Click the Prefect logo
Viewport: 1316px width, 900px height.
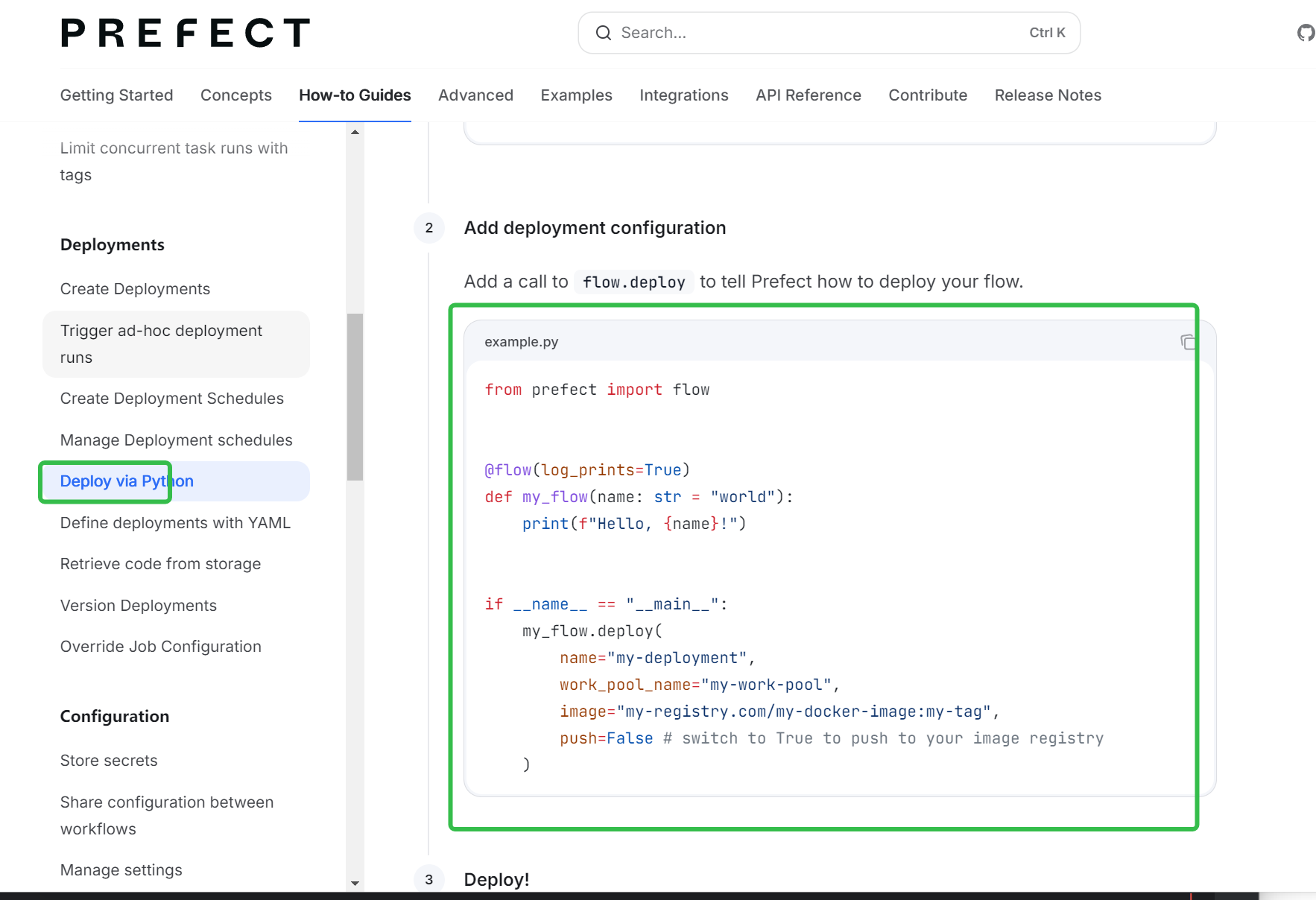tap(185, 33)
